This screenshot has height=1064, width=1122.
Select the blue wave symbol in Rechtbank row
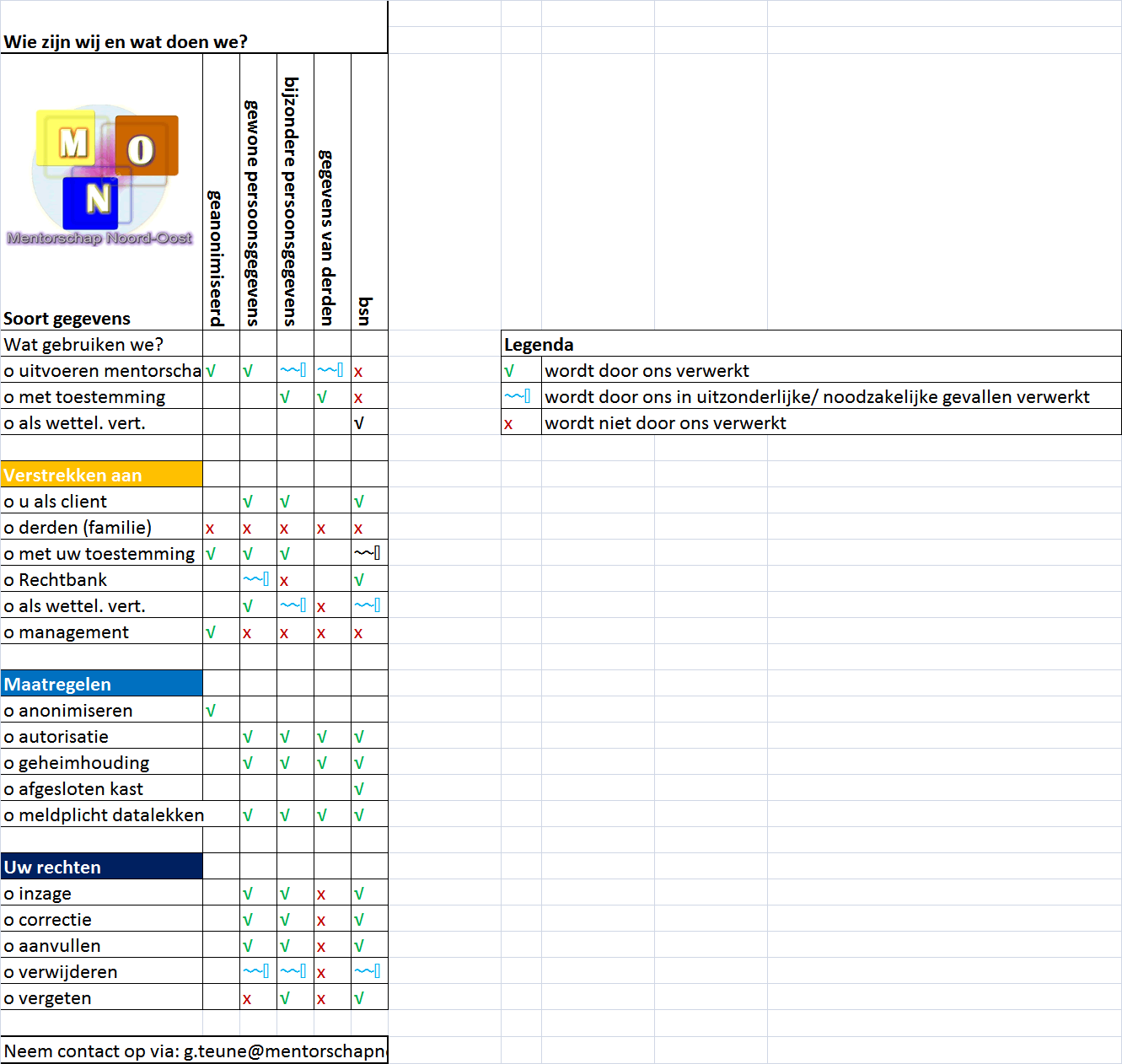(256, 579)
